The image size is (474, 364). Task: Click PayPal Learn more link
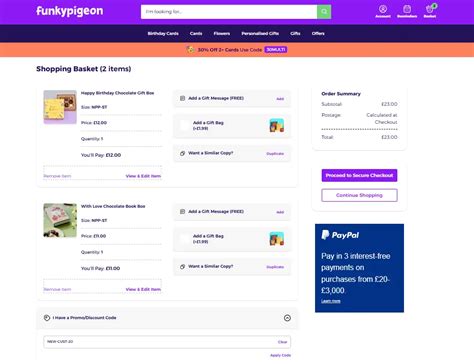pos(331,301)
